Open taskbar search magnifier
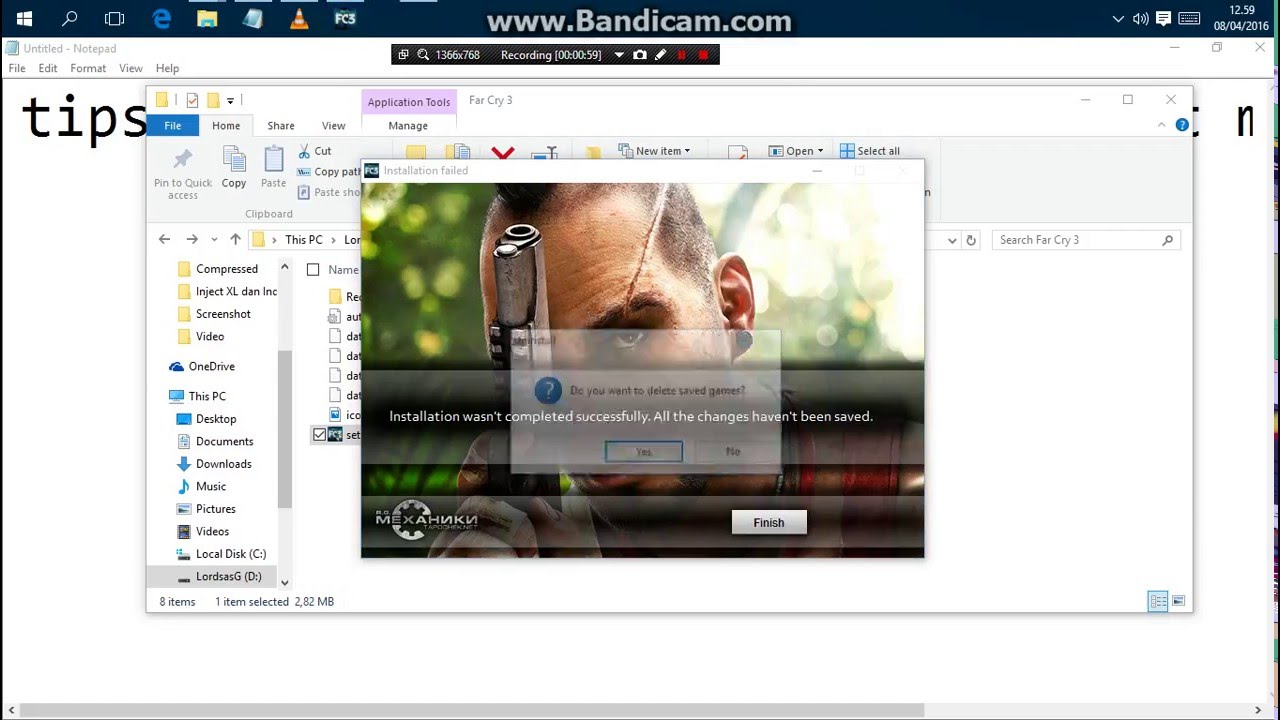This screenshot has width=1280, height=720. point(69,18)
